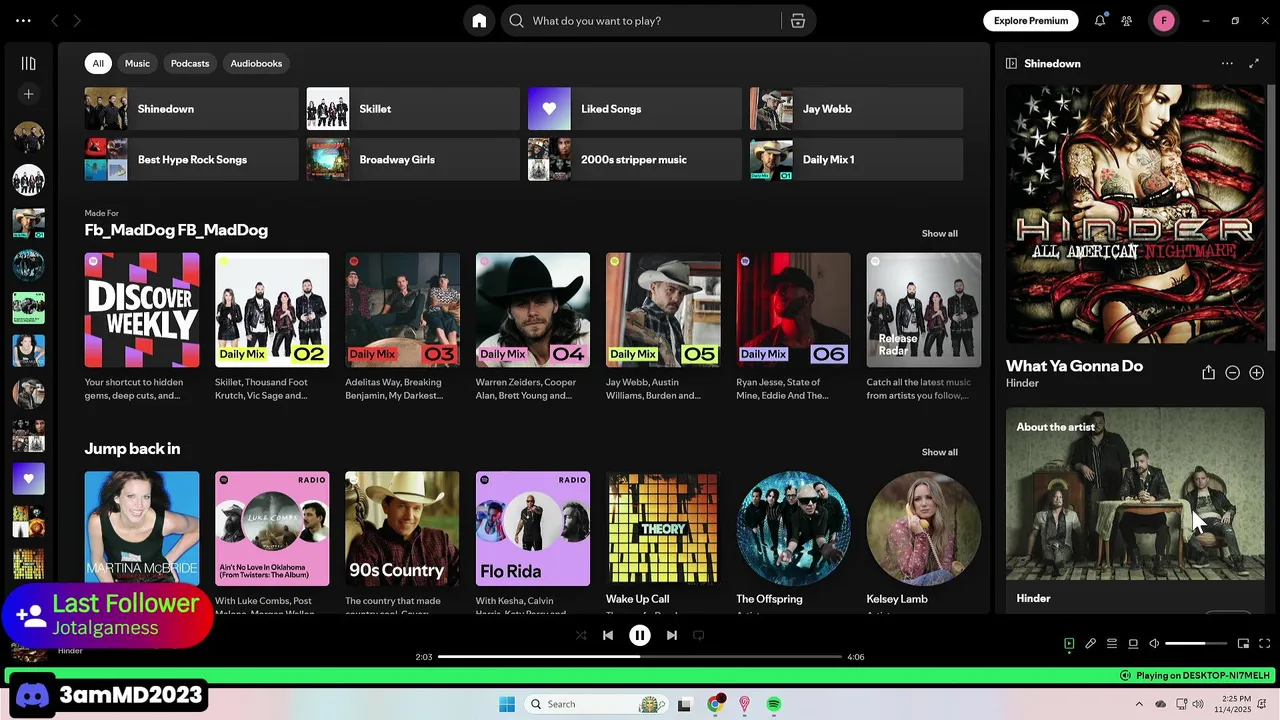Toggle repeat mode
The height and width of the screenshot is (720, 1280).
click(x=699, y=635)
